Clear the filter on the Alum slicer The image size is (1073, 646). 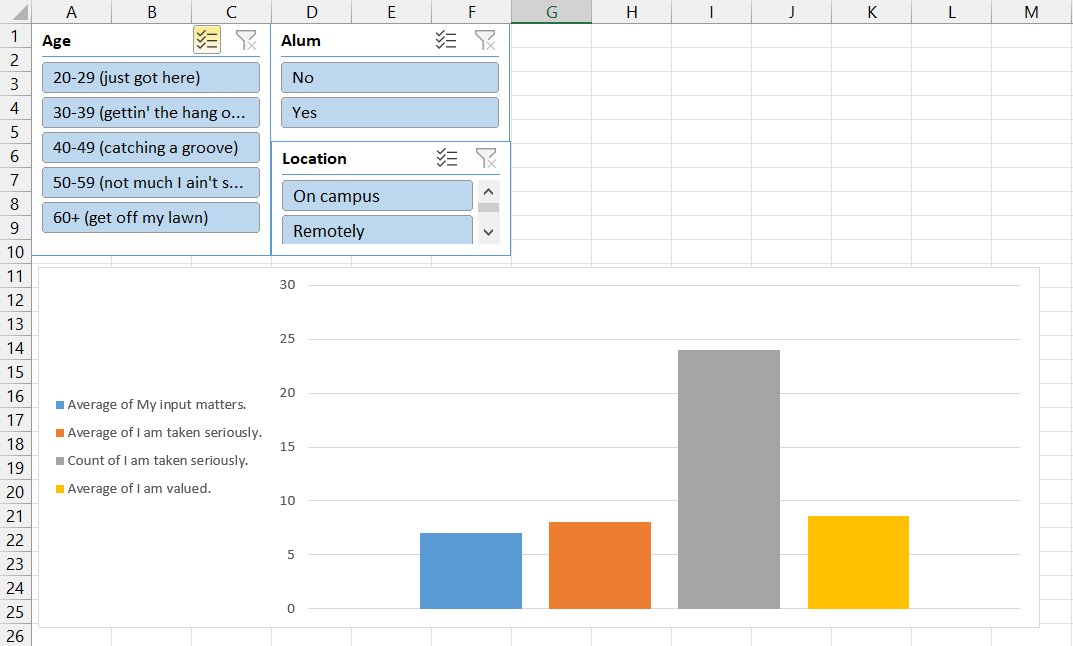485,40
